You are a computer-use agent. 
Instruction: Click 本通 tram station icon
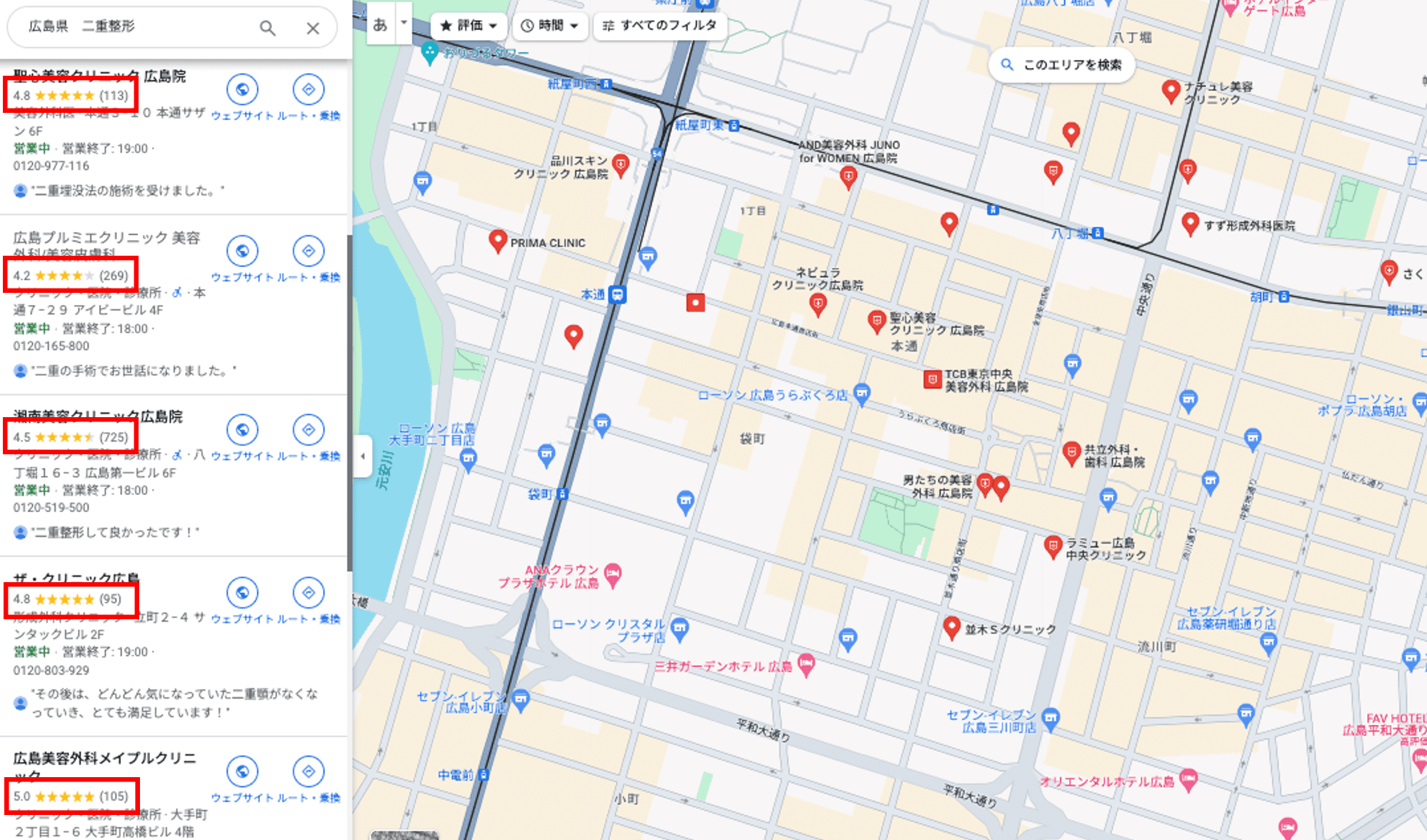617,294
